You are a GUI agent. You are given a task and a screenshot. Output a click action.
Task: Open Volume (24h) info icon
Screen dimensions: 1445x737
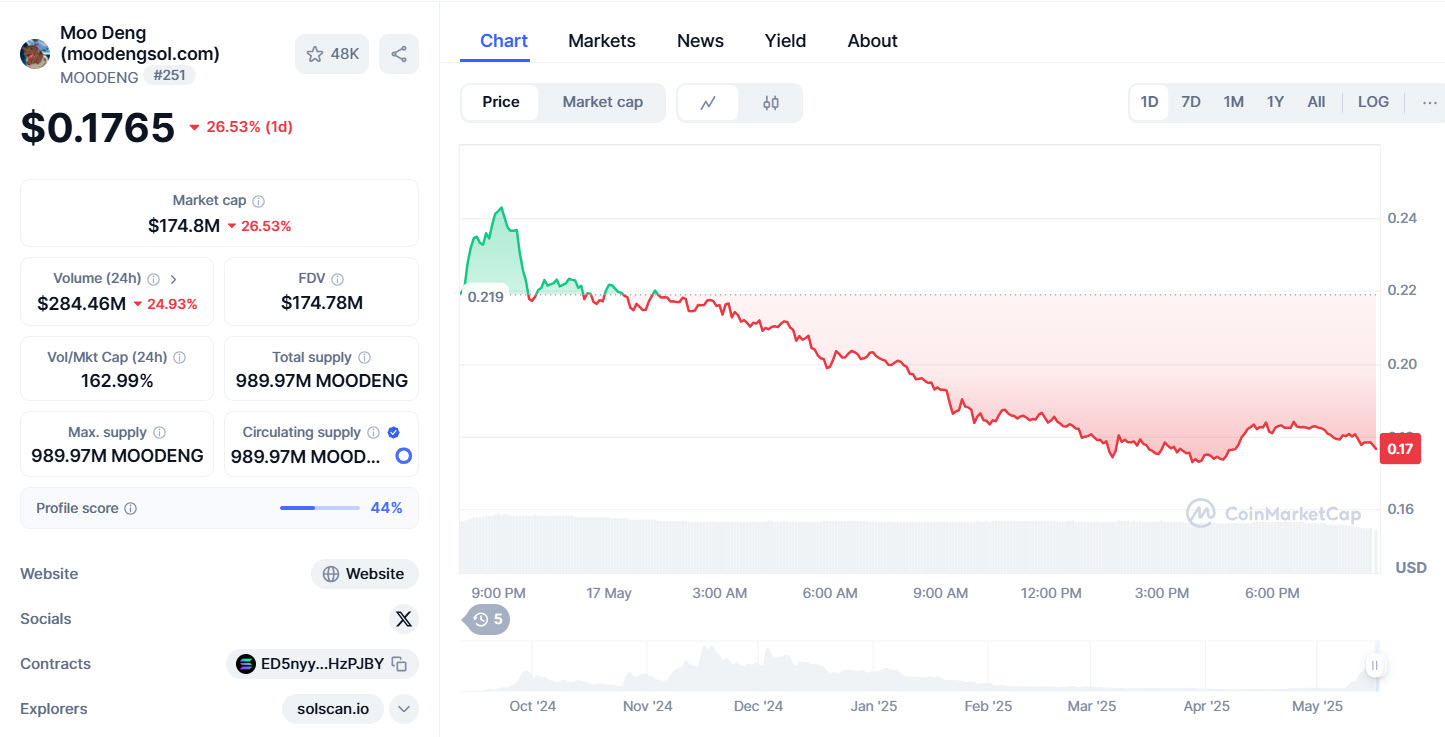153,279
